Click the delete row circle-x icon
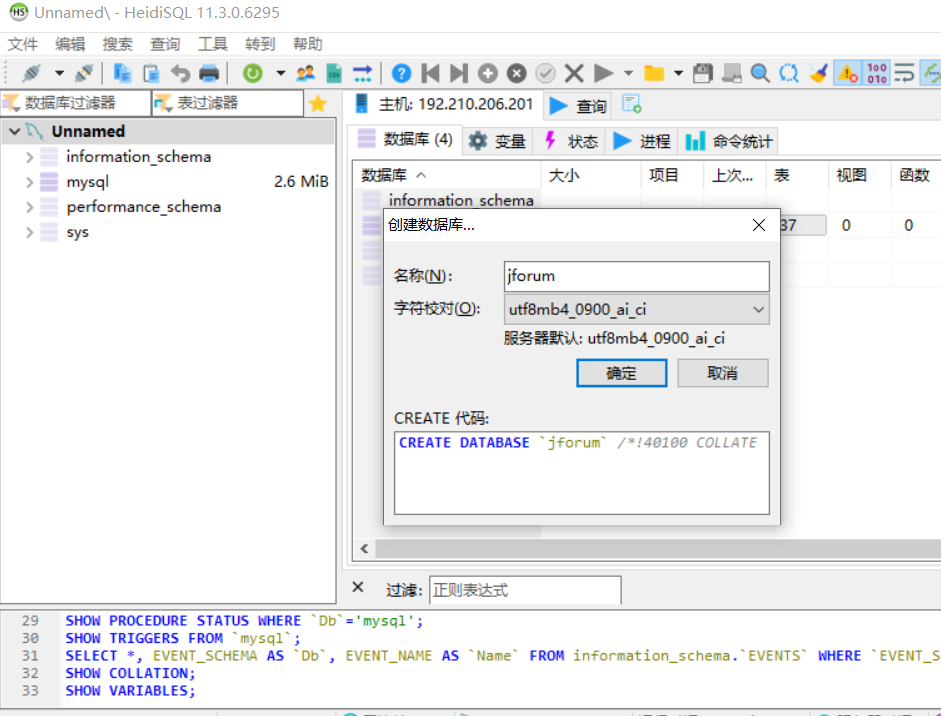Image resolution: width=941 pixels, height=716 pixels. click(517, 73)
